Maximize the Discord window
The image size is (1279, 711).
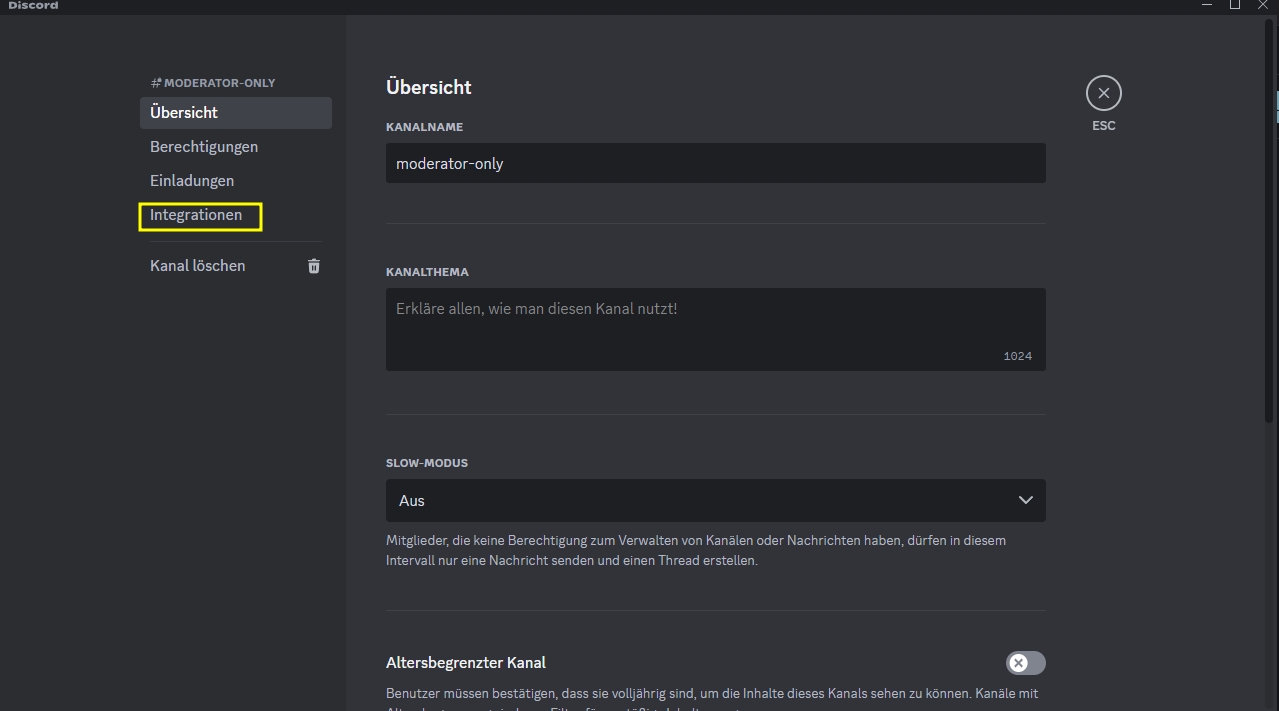click(x=1235, y=5)
